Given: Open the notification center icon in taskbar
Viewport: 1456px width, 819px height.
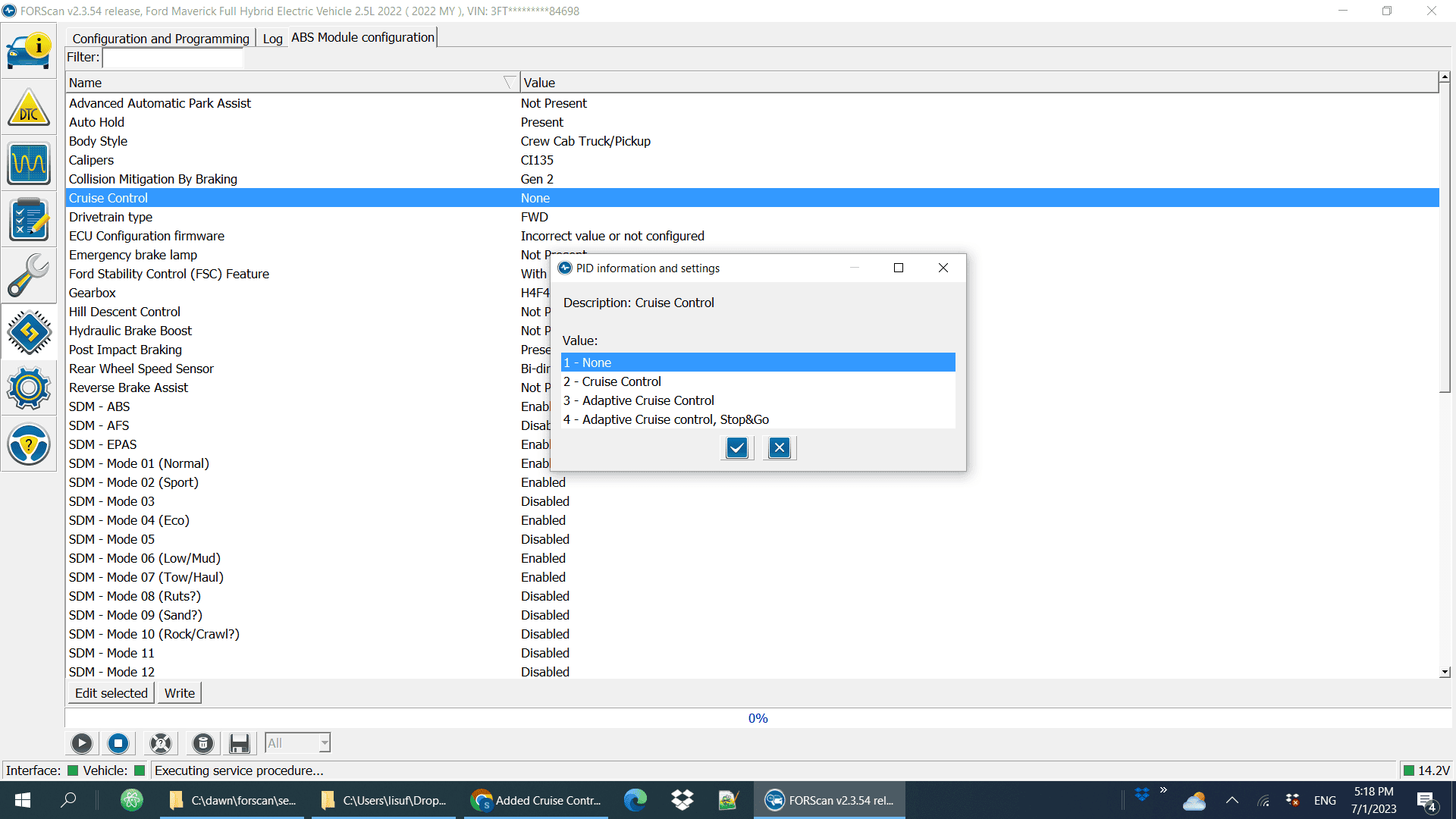Looking at the screenshot, I should tap(1426, 801).
